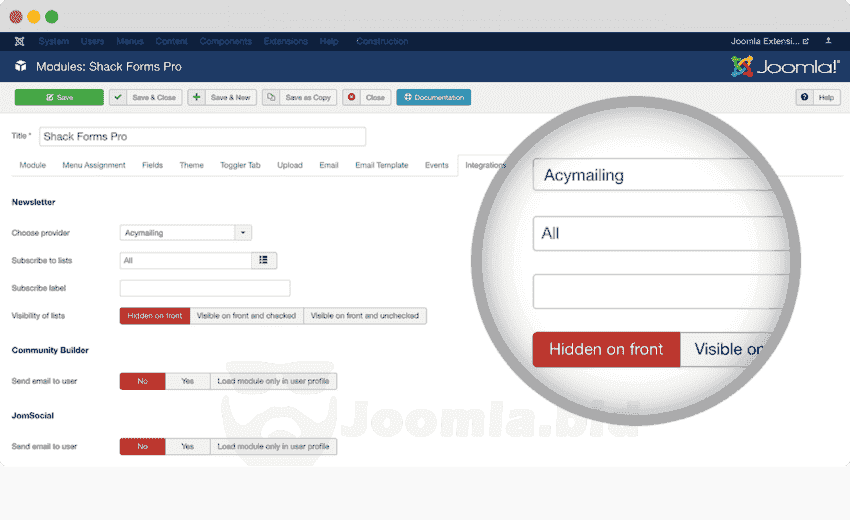Click the Save as Copy icon
This screenshot has width=850, height=520.
click(x=272, y=97)
